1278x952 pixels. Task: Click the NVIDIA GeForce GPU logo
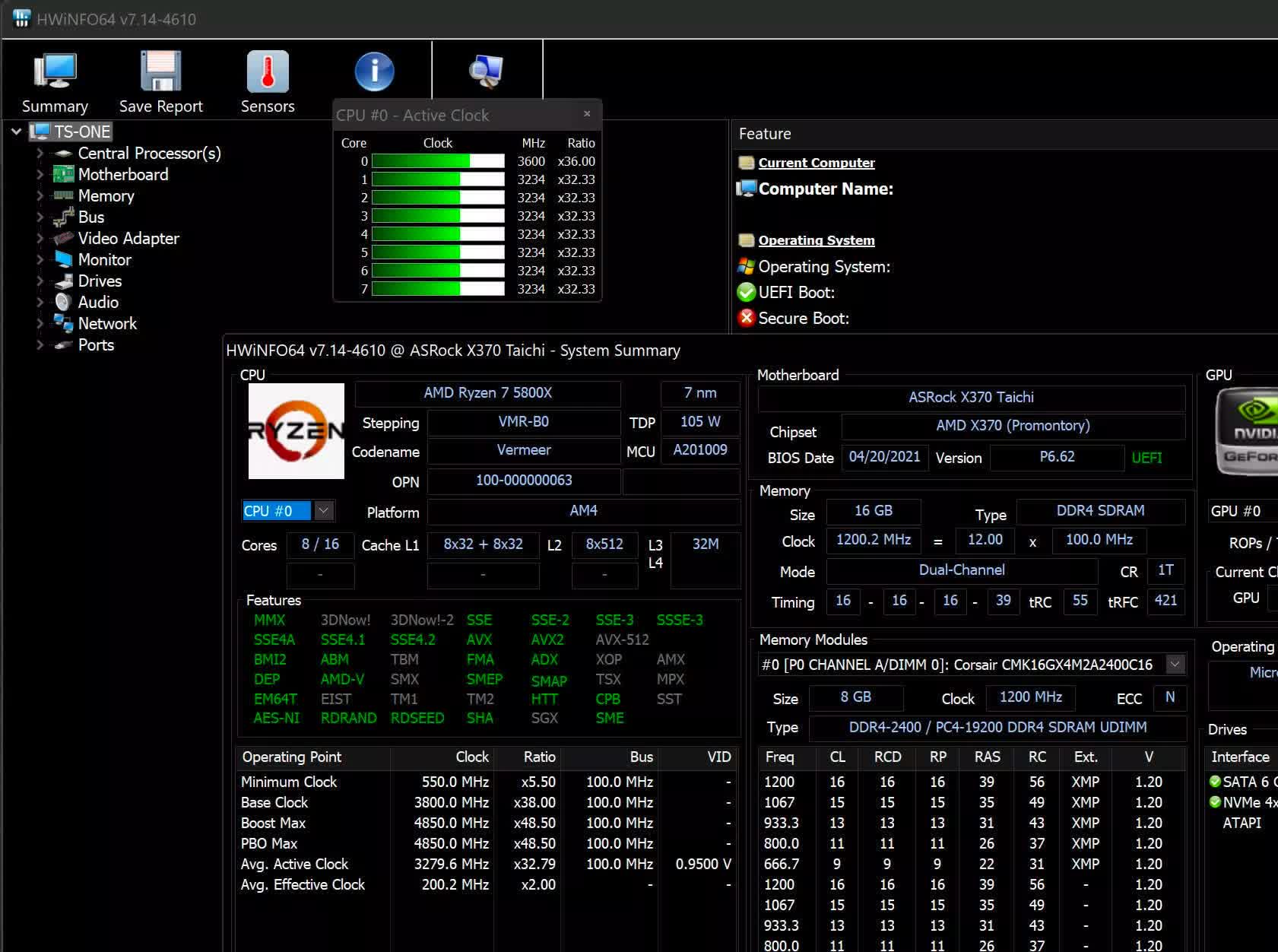[x=1247, y=431]
